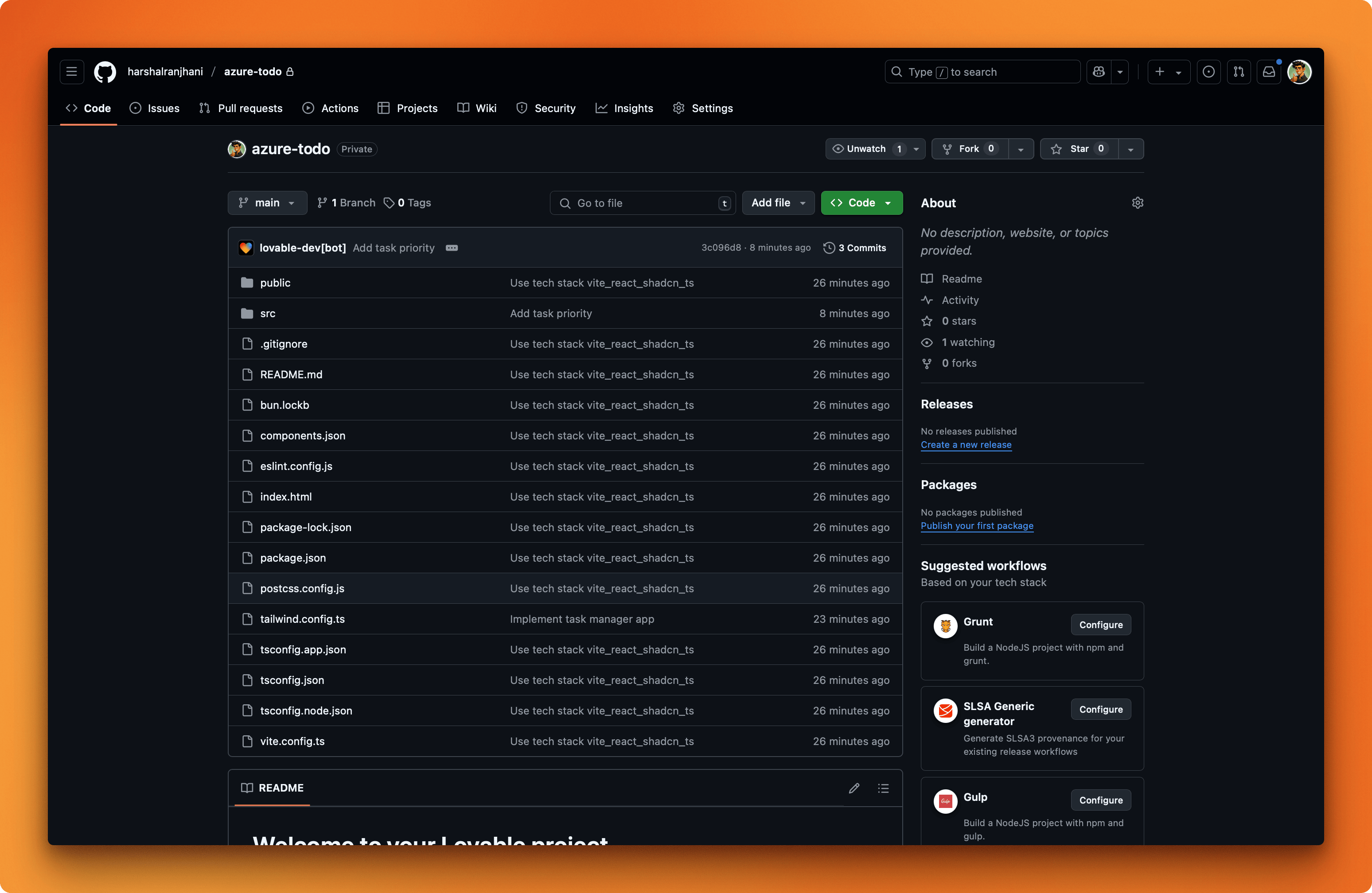Open the Insights tab
Screen dimensions: 1372x893
(x=624, y=109)
